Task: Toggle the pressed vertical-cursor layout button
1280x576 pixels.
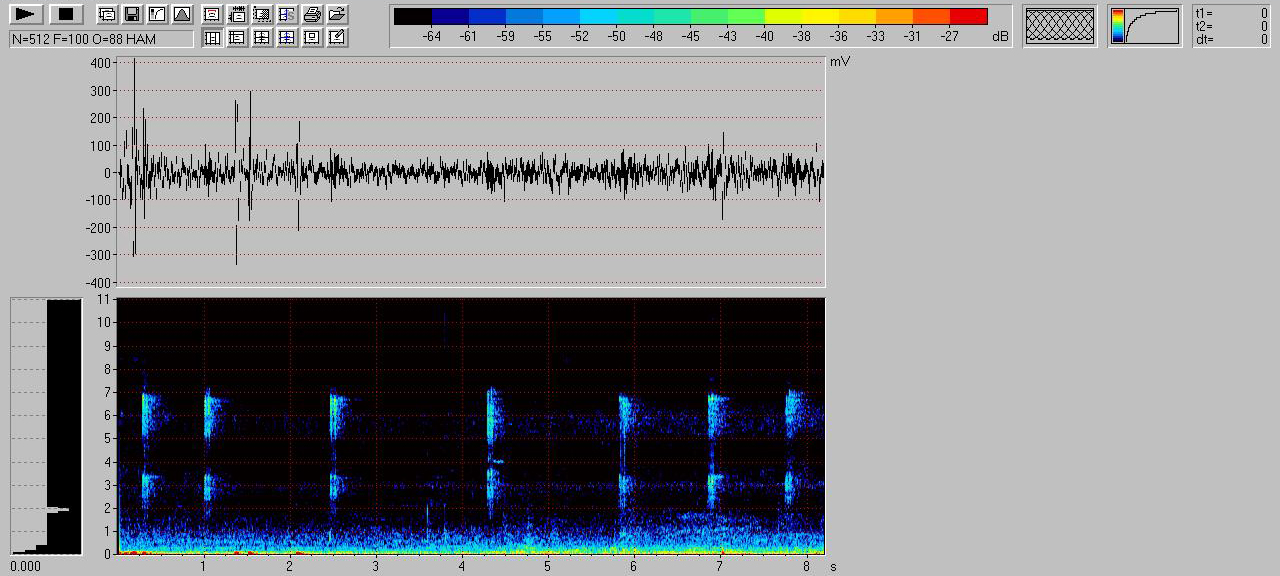Action: [212, 38]
